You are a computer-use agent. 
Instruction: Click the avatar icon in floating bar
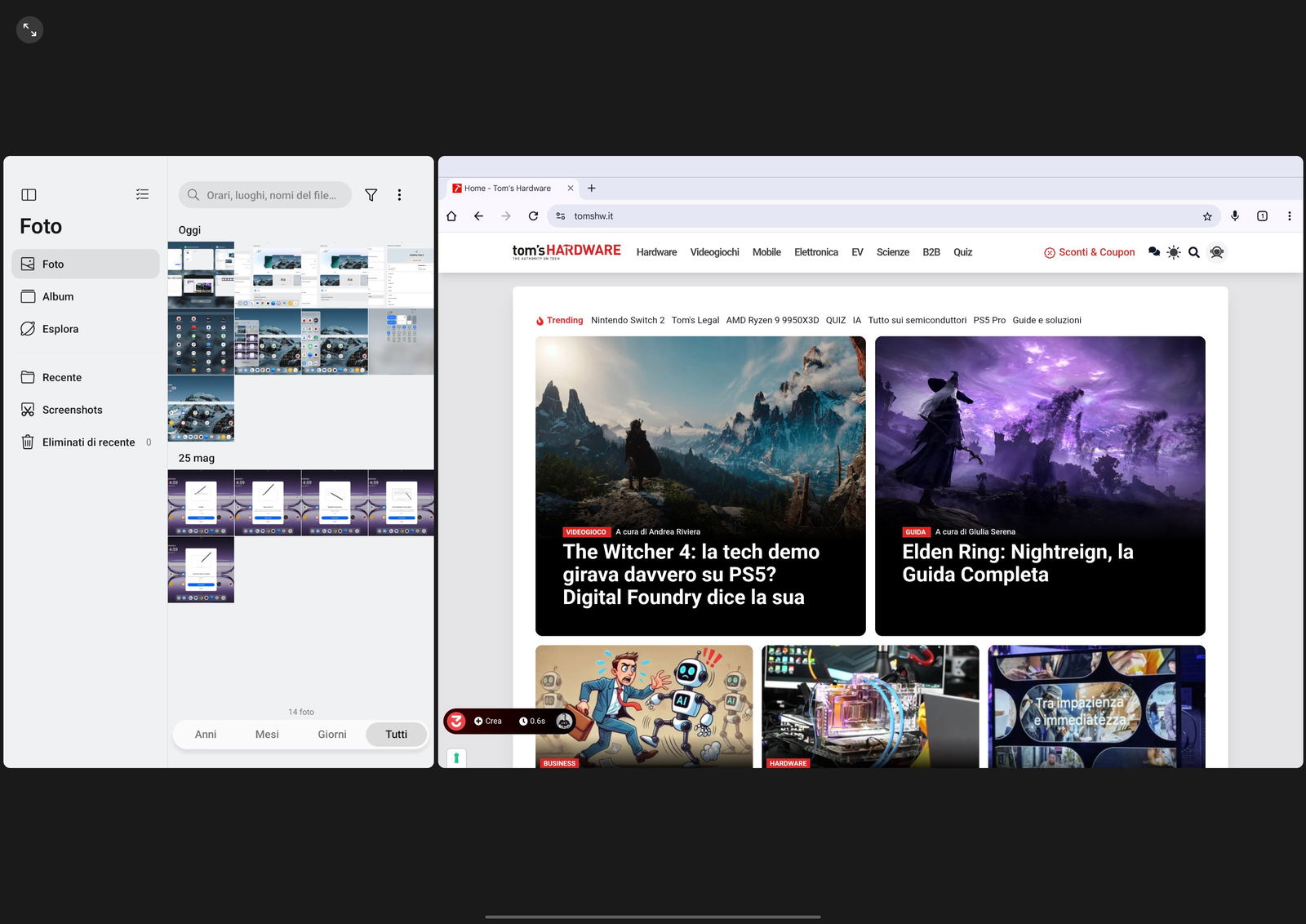(x=564, y=722)
